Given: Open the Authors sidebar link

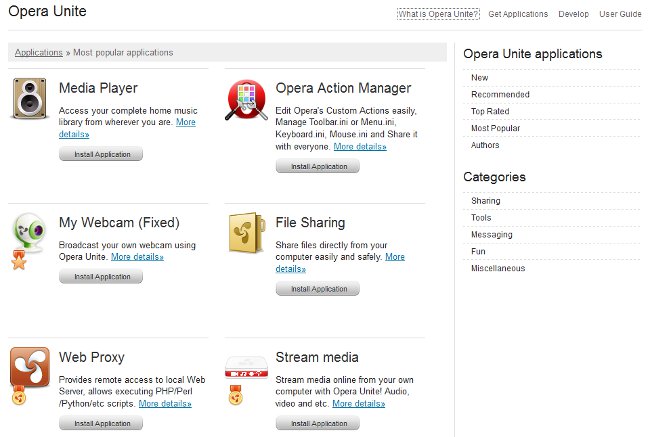Looking at the screenshot, I should pos(485,145).
